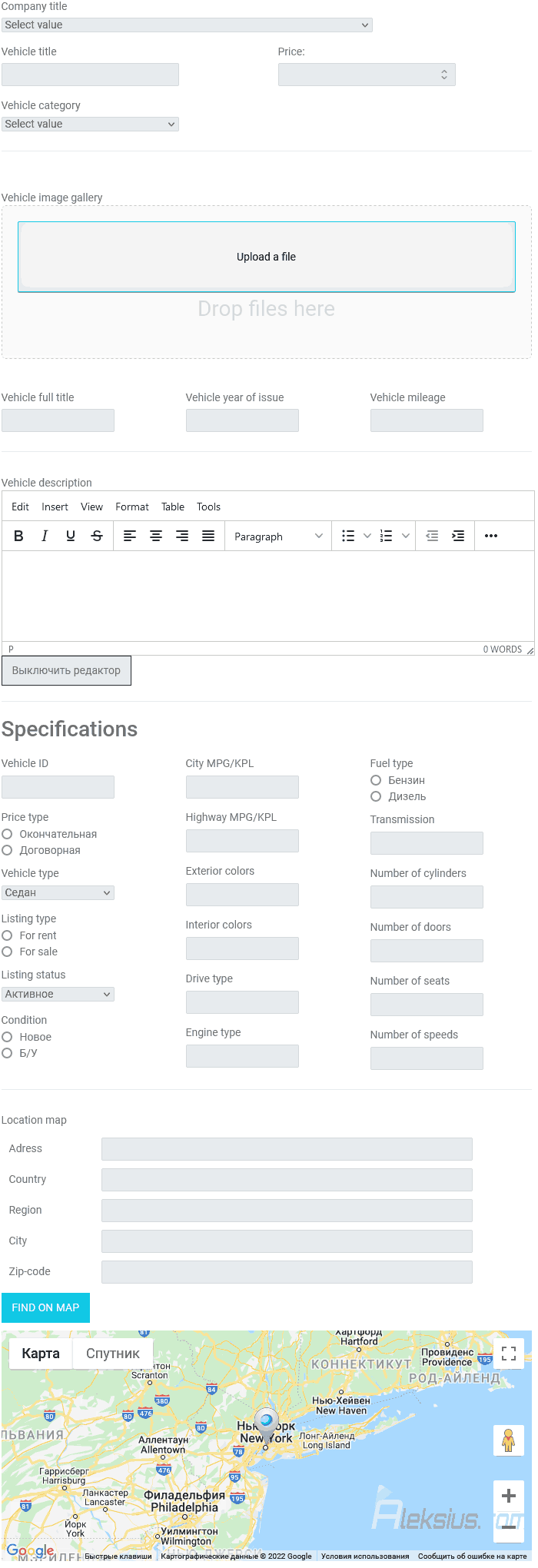Open Company title select dropdown
The height and width of the screenshot is (1568, 538).
(x=187, y=25)
